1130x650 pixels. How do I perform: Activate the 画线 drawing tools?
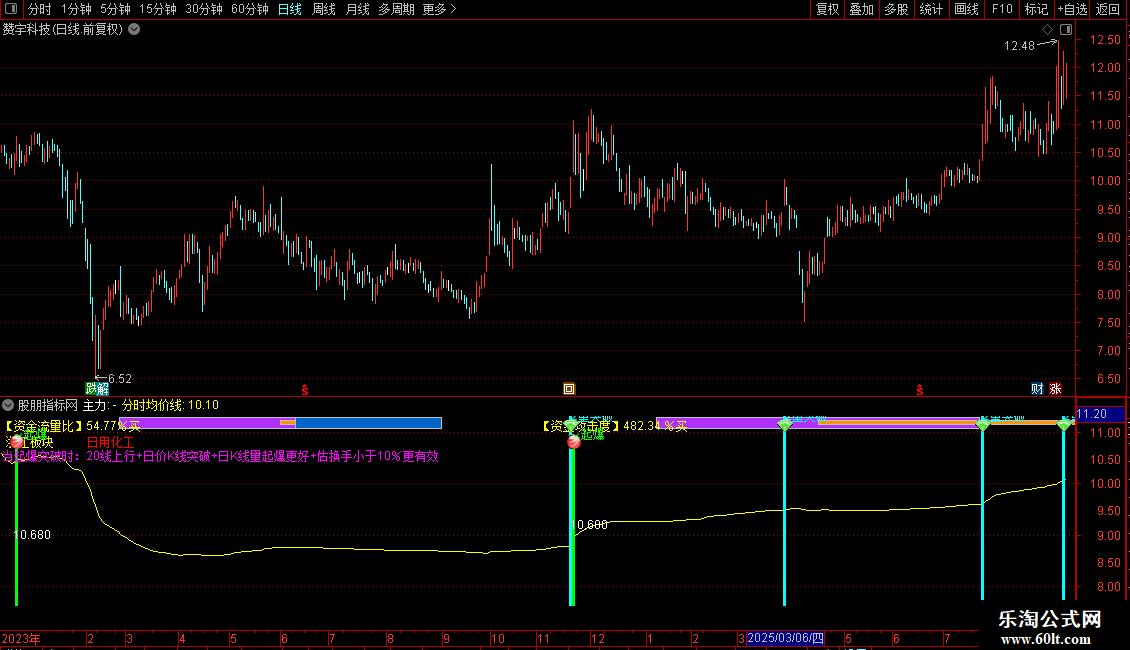pos(966,9)
